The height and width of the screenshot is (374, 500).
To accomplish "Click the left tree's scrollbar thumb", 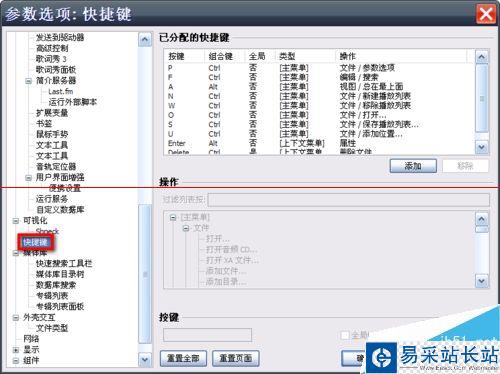I will 145,274.
